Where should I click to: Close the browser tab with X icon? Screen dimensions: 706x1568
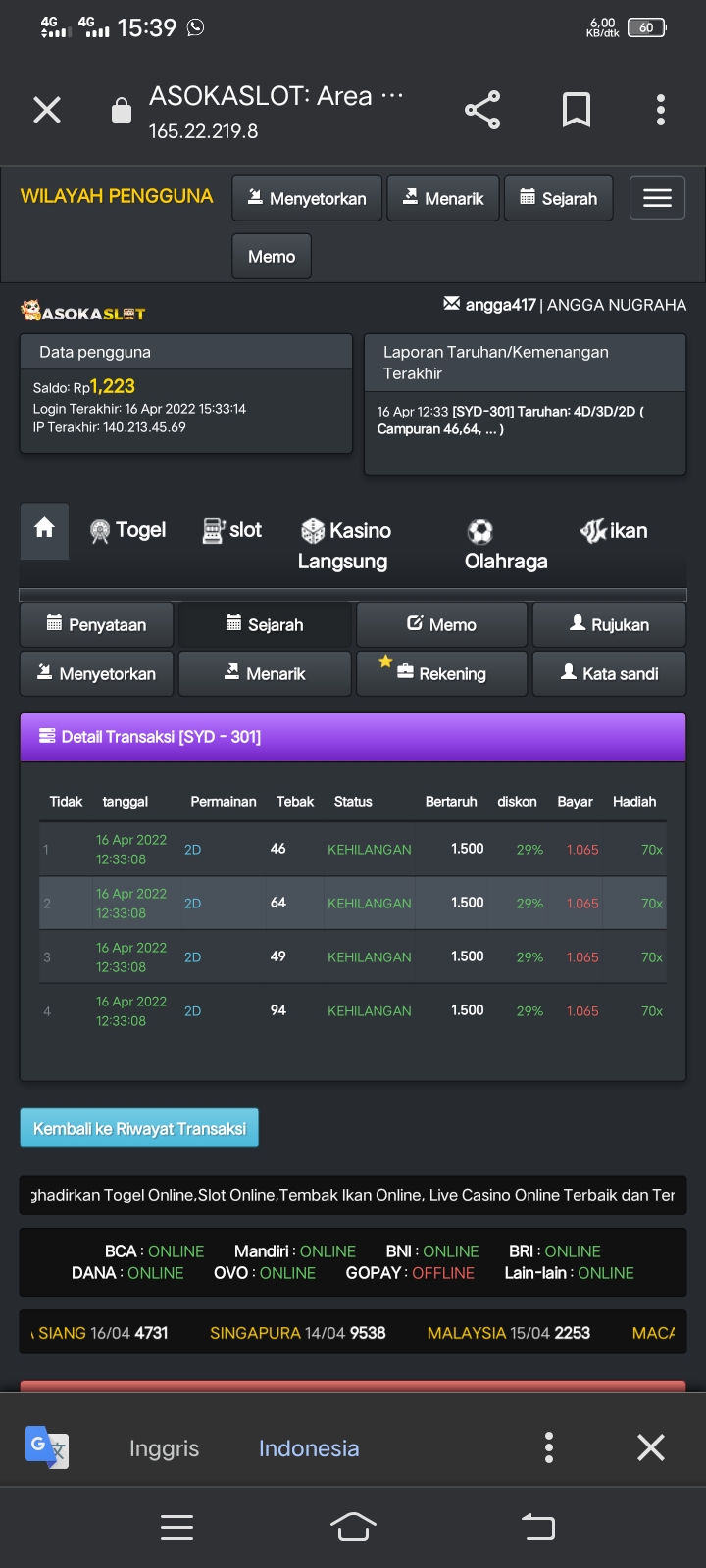[47, 110]
